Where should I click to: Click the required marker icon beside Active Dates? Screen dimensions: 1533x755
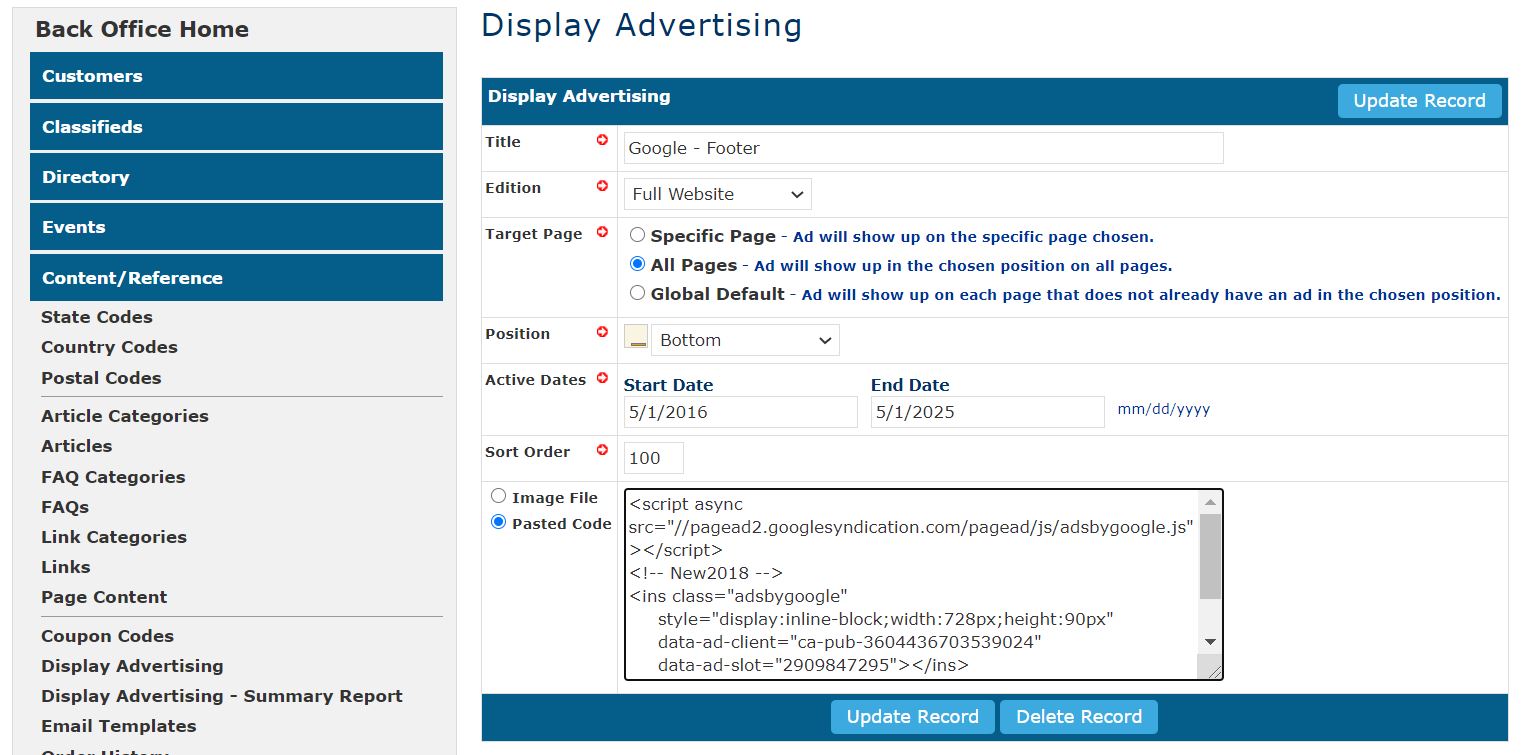pyautogui.click(x=602, y=379)
